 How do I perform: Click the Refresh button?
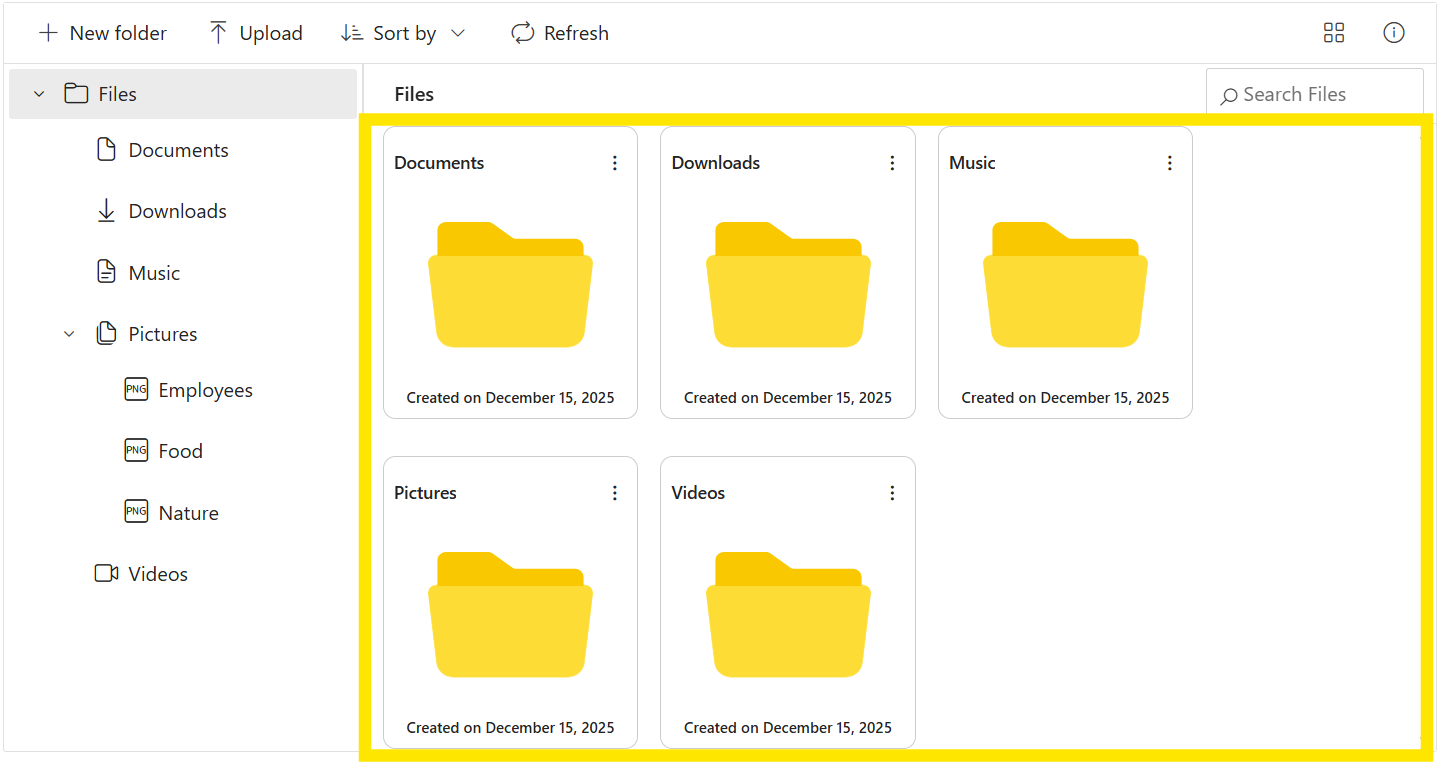coord(560,32)
